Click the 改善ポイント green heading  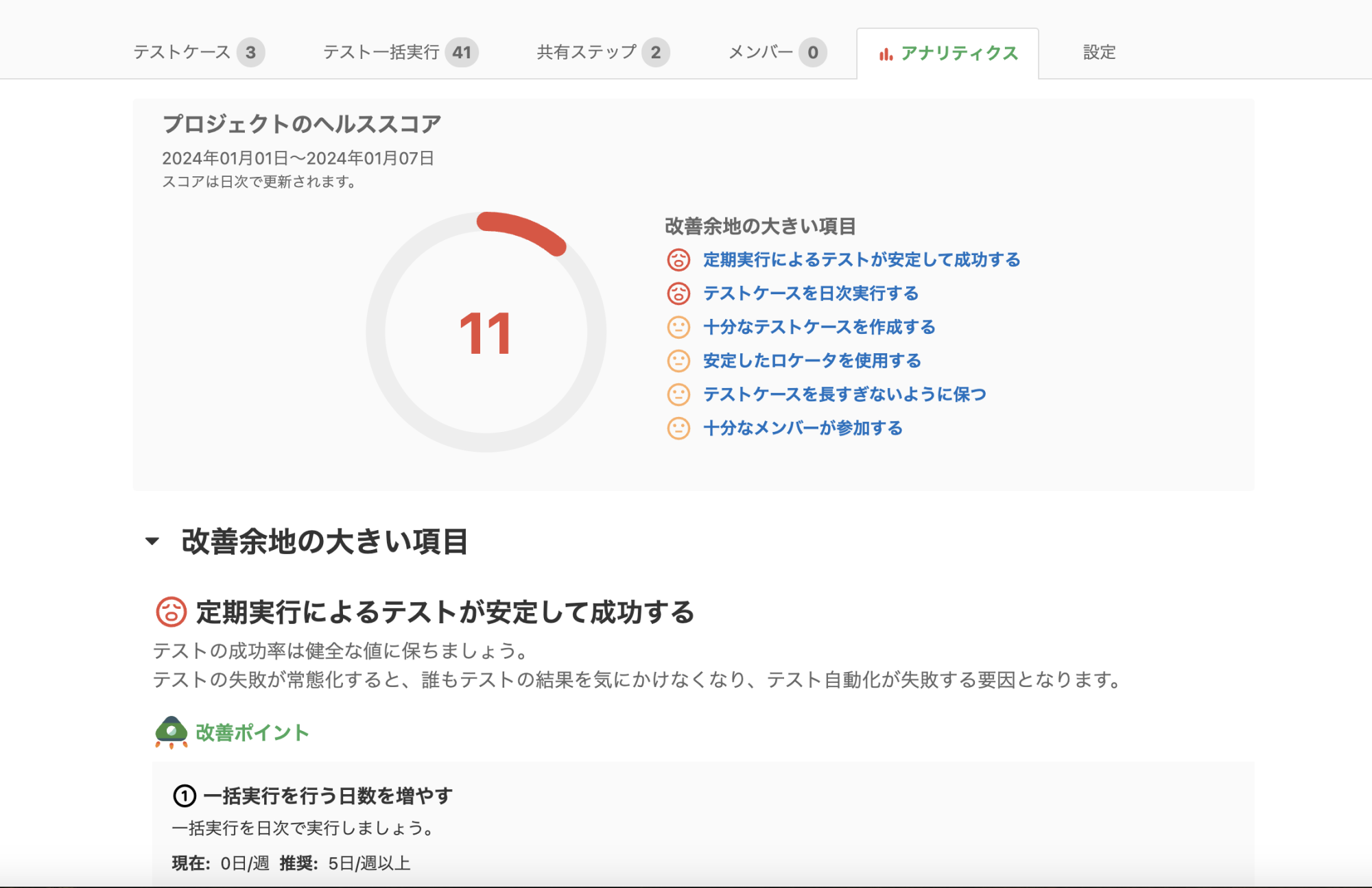tap(252, 732)
